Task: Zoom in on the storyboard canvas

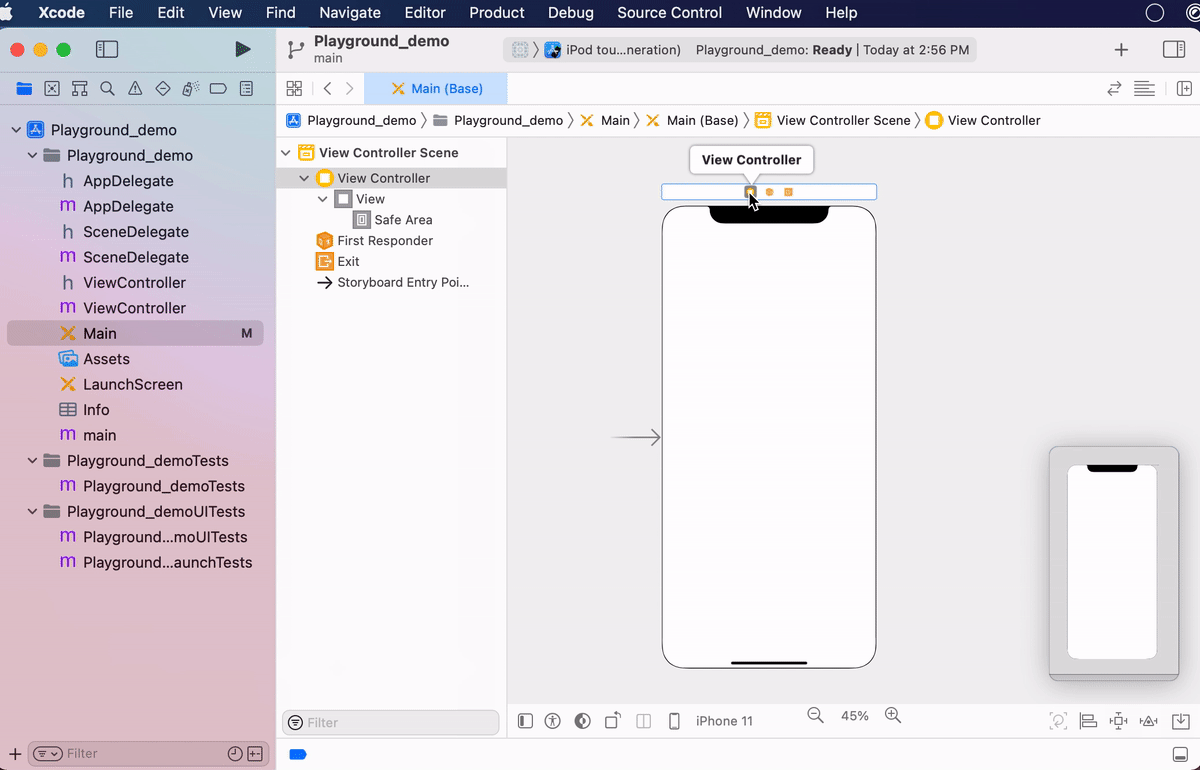Action: (893, 715)
